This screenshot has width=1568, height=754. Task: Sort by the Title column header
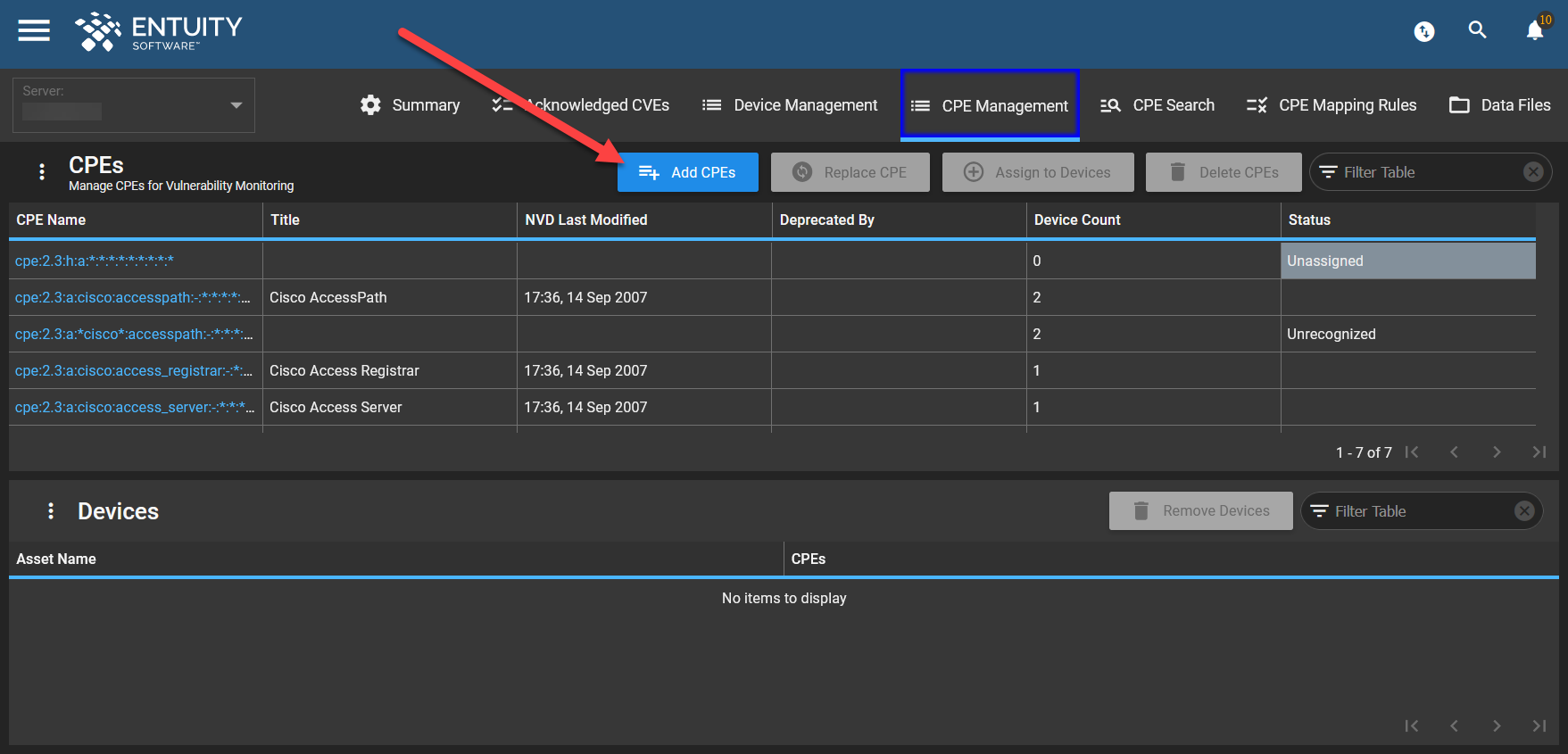390,220
